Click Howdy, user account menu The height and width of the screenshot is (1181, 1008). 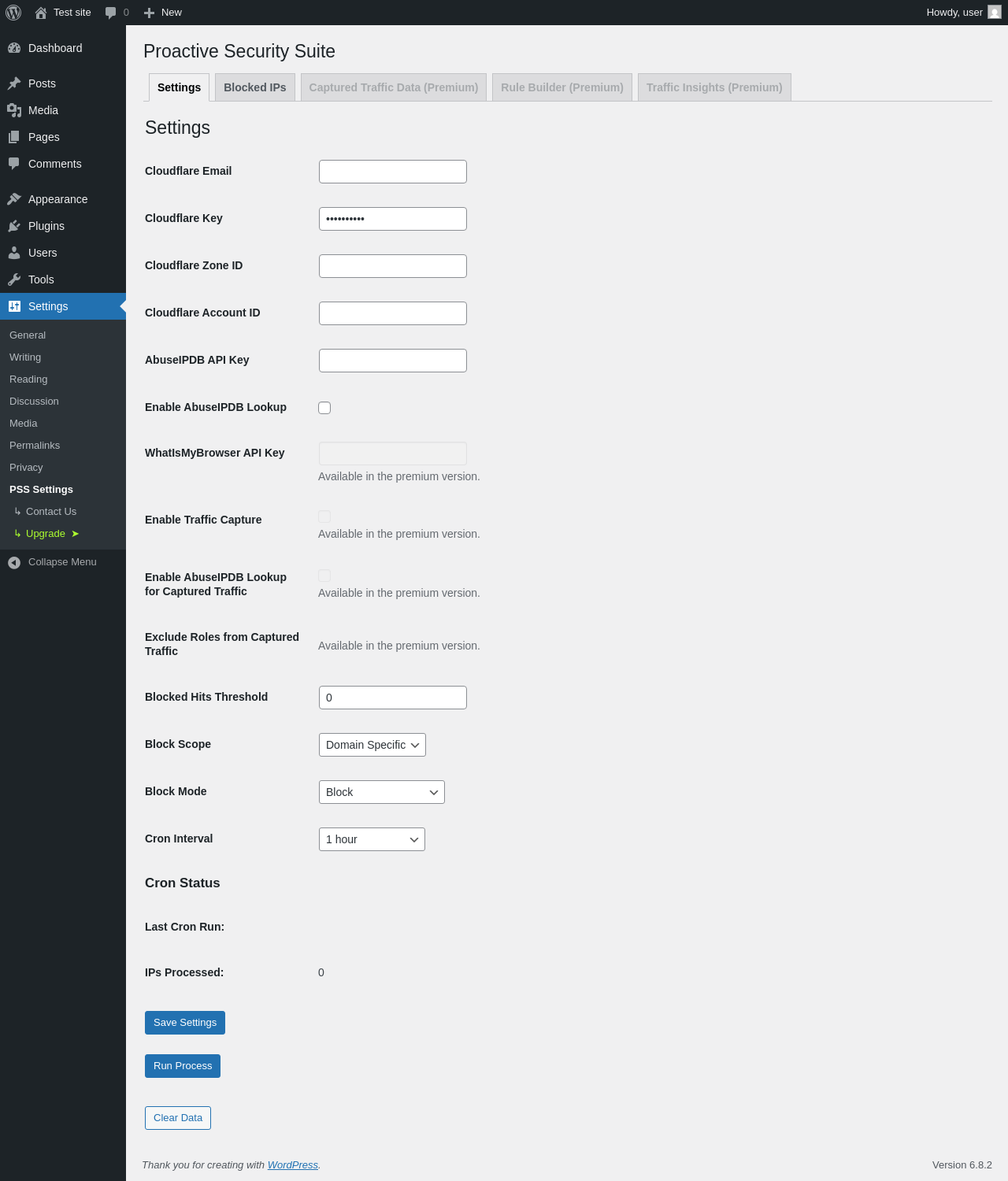(963, 13)
